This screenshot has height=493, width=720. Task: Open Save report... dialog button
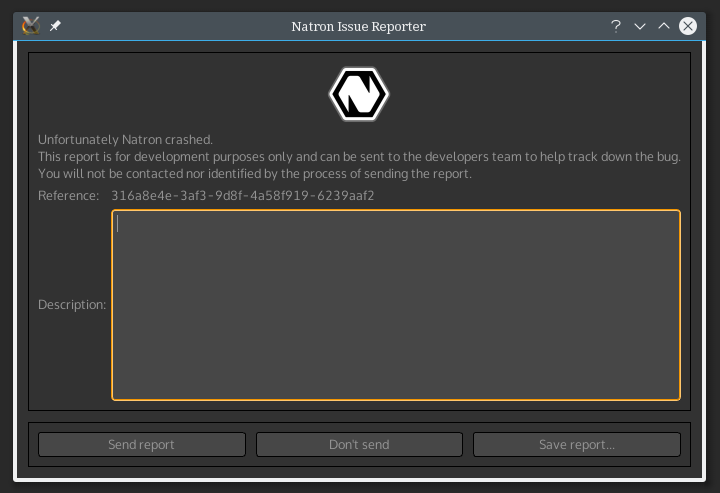(577, 444)
